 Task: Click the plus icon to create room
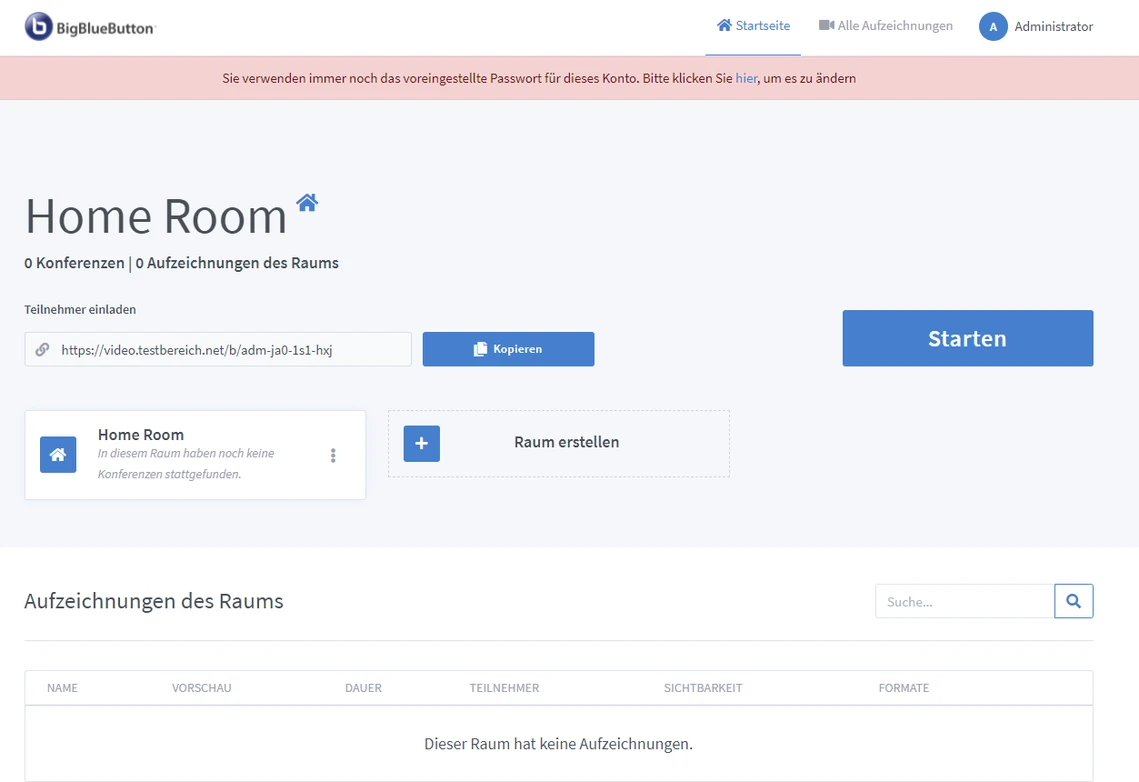(x=421, y=443)
